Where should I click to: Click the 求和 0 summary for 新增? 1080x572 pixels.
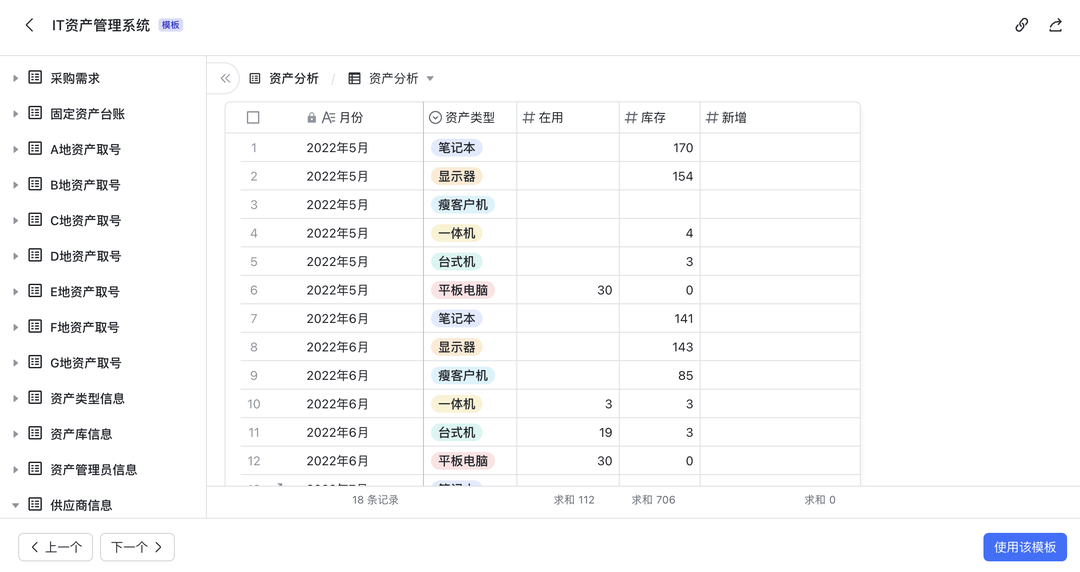820,500
